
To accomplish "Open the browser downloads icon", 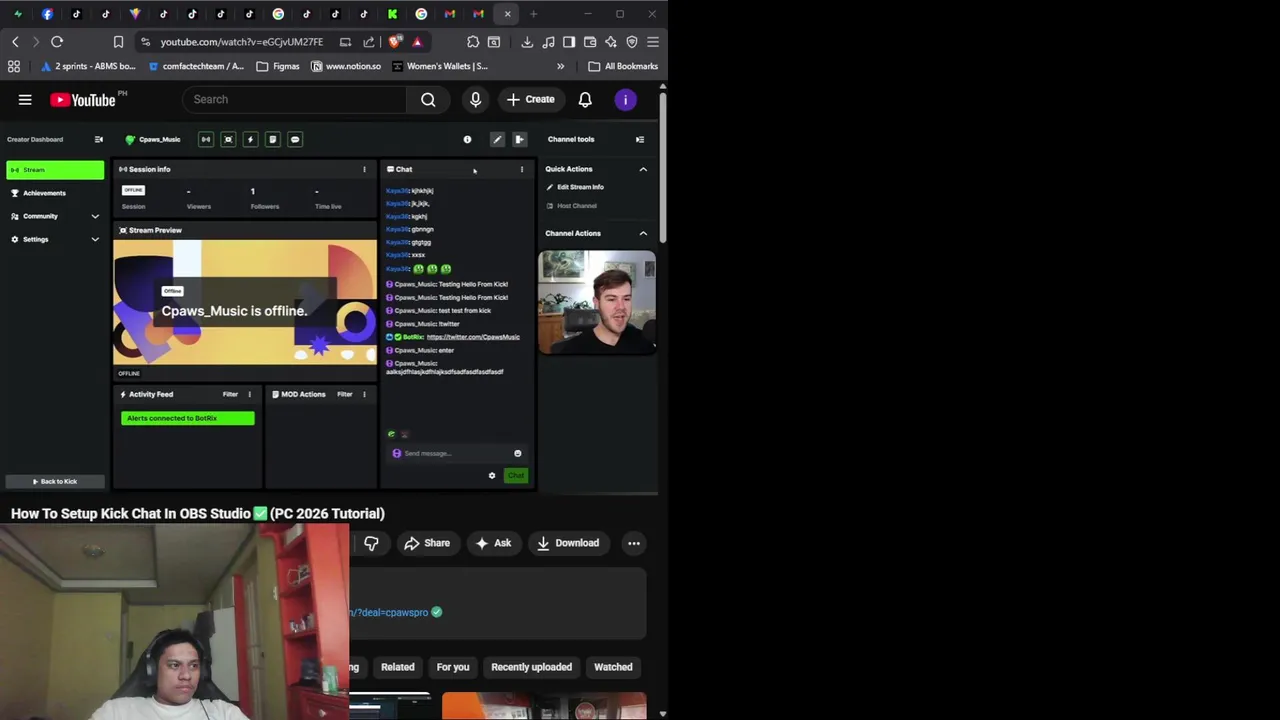I will [527, 42].
